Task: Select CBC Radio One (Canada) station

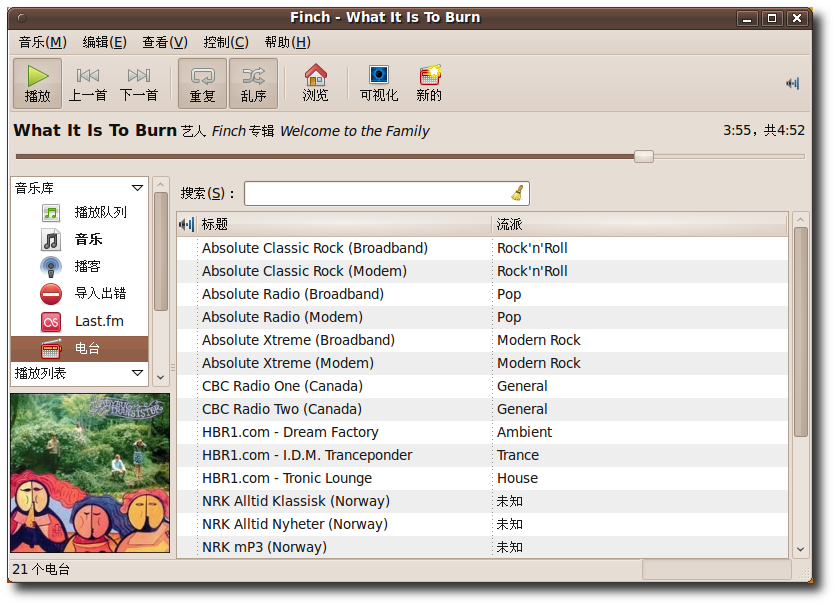Action: (482, 386)
